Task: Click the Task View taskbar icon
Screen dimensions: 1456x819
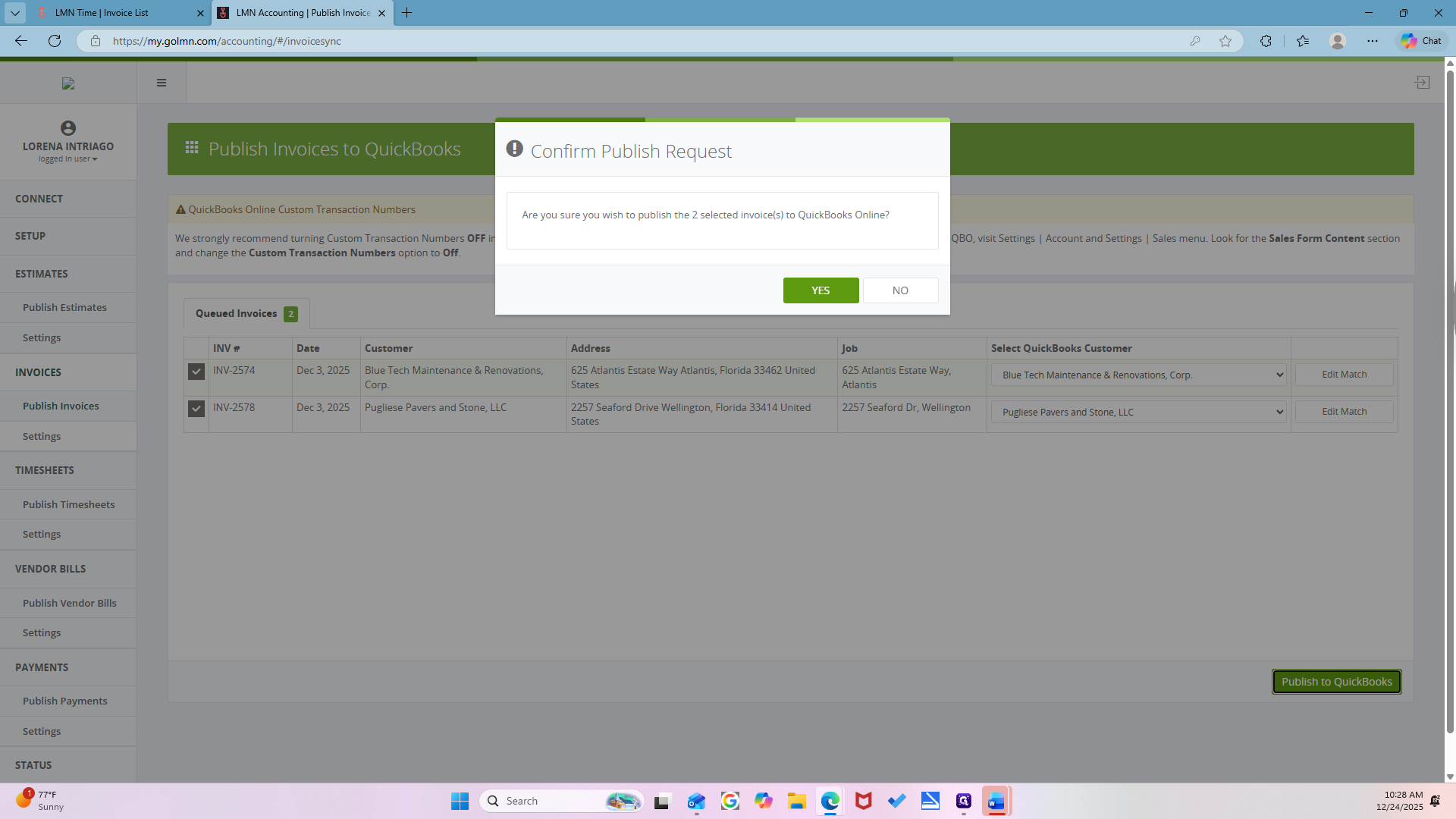Action: click(x=663, y=801)
